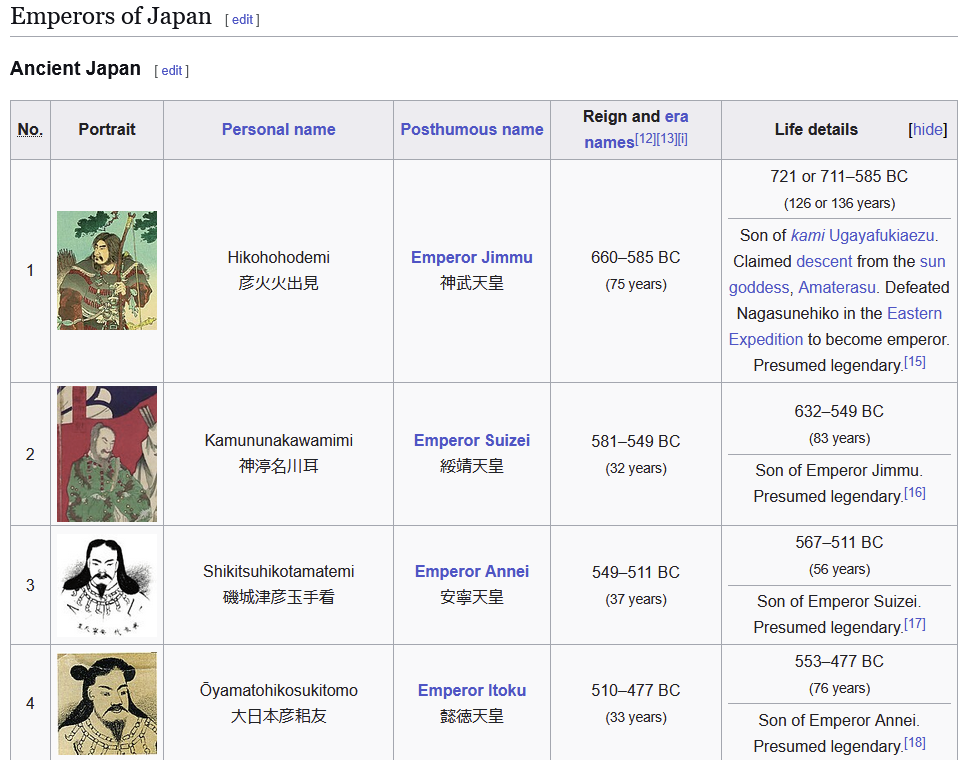This screenshot has width=976, height=760.
Task: Open citation 18 in Itoku's life details
Action: coord(914,743)
